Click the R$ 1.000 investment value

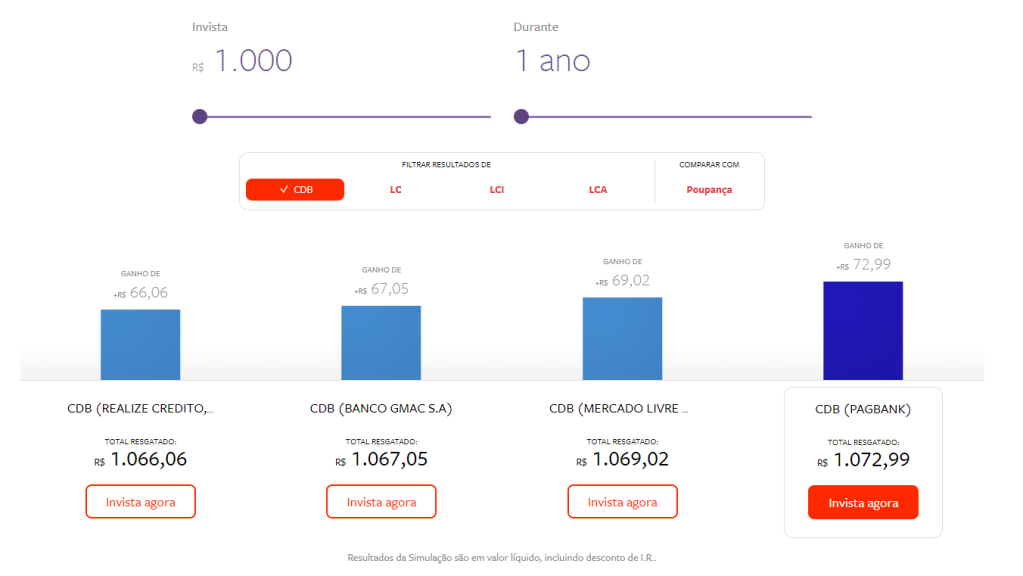(253, 61)
